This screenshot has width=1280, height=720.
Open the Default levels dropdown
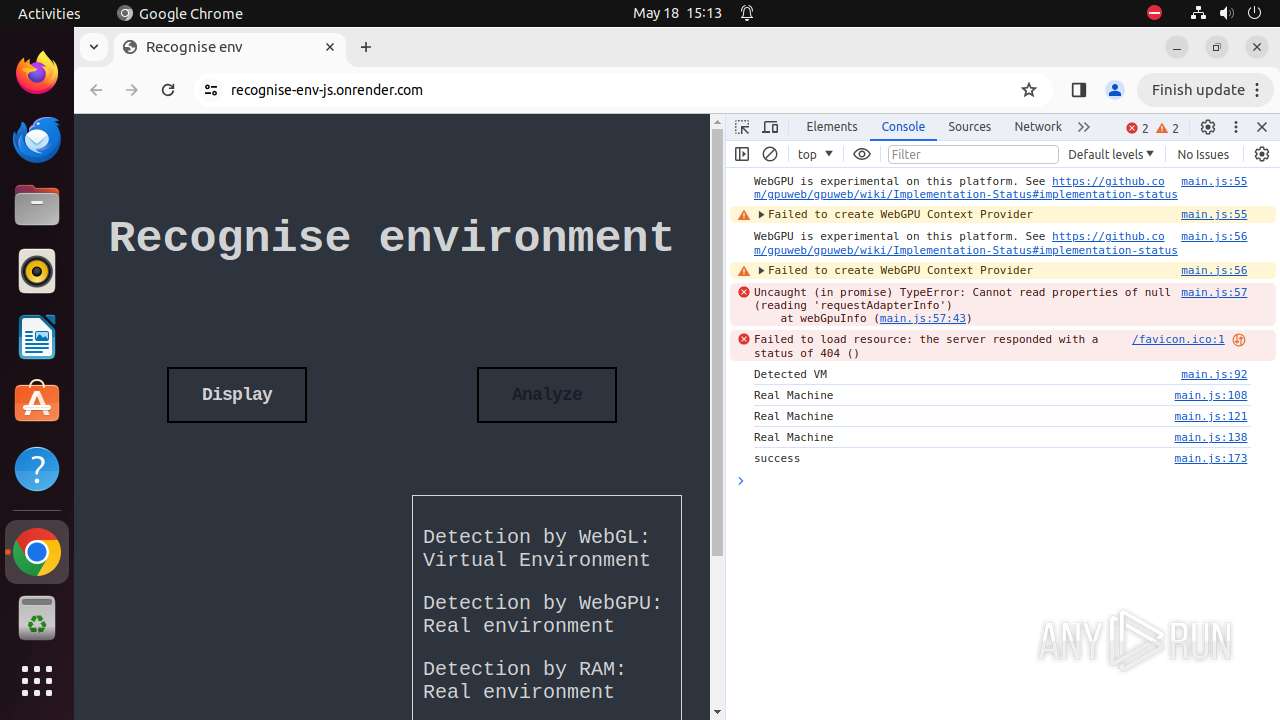pyautogui.click(x=1111, y=154)
